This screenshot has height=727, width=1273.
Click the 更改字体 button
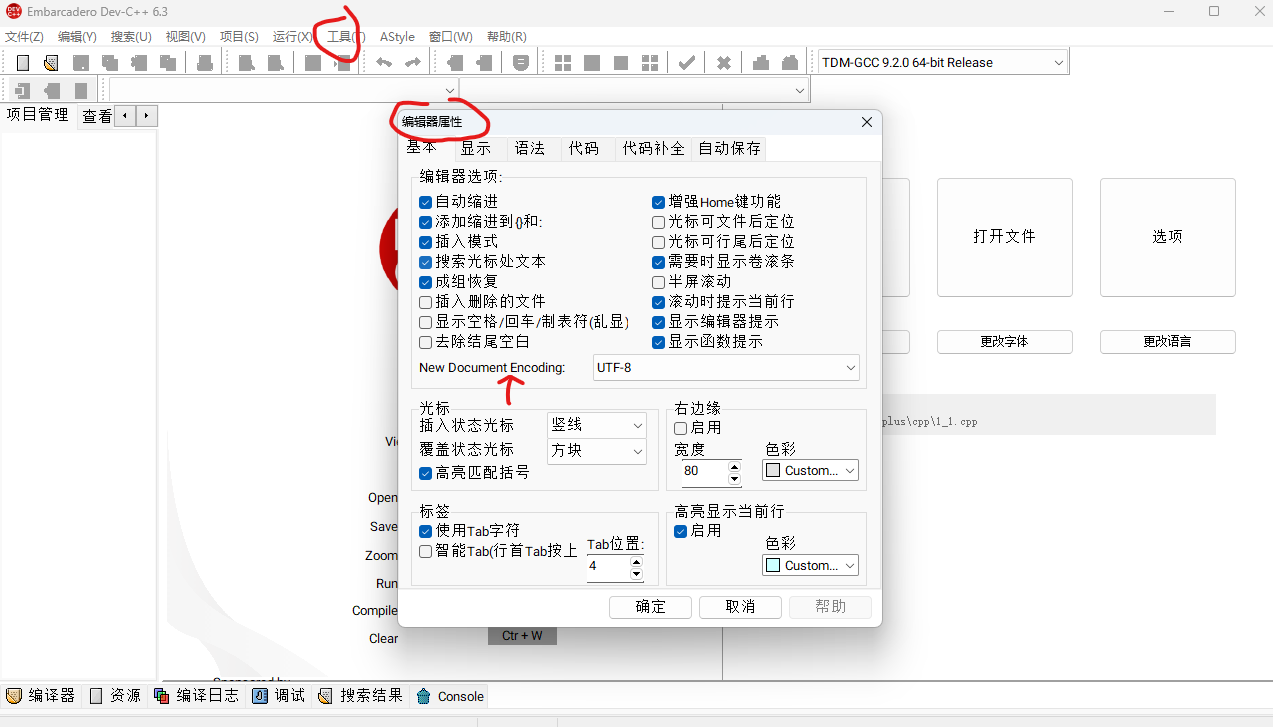click(x=1005, y=342)
